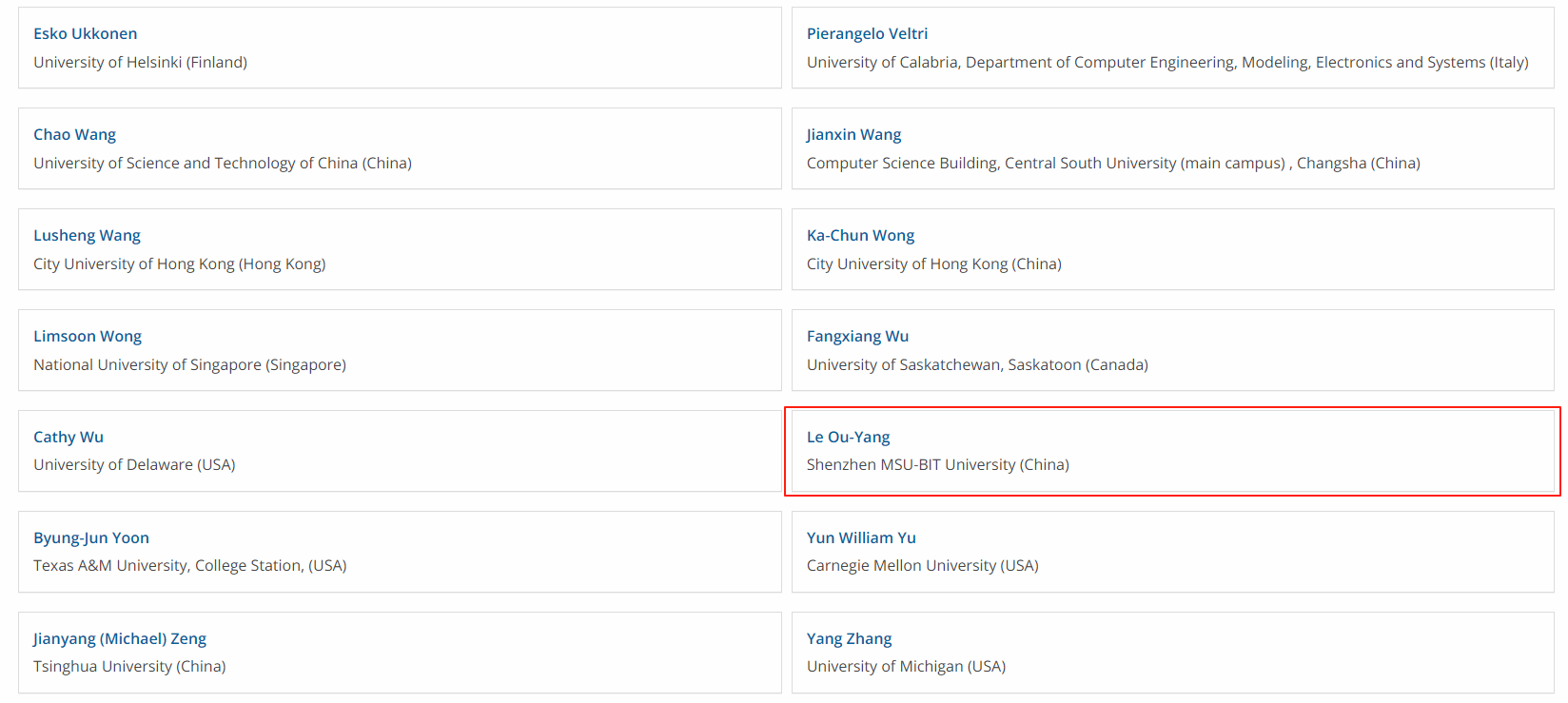1568x703 pixels.
Task: Open Byung-Jun Yoon's profile
Action: pos(91,538)
